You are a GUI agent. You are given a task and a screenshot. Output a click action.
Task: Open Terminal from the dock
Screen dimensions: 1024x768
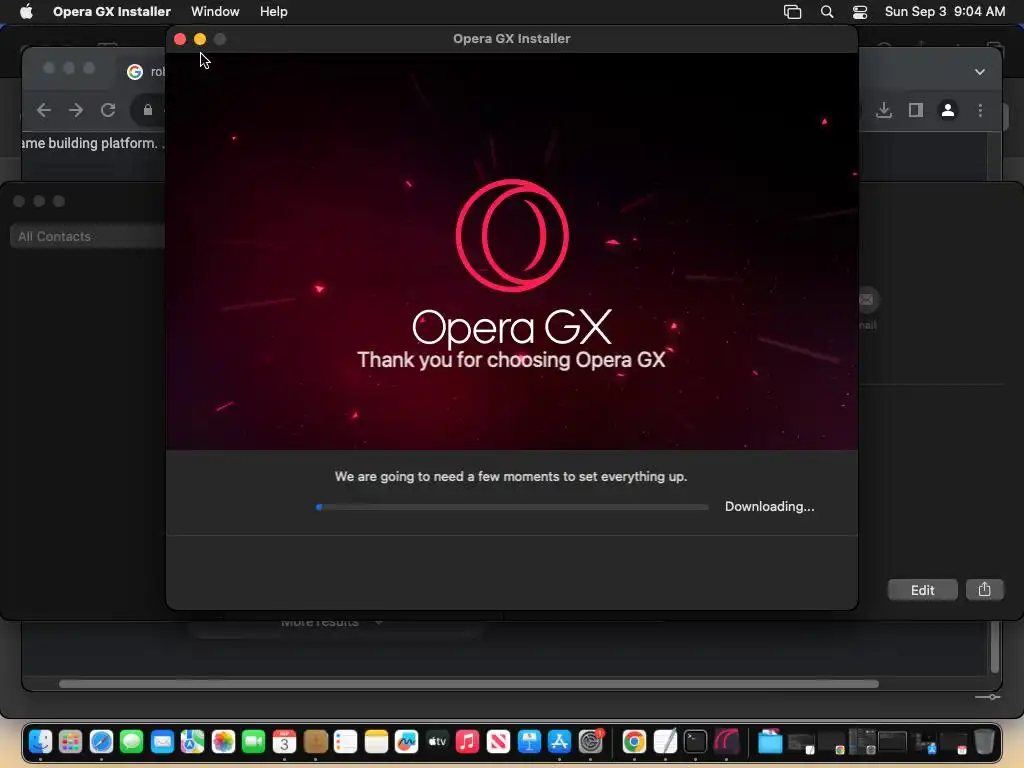coord(696,742)
